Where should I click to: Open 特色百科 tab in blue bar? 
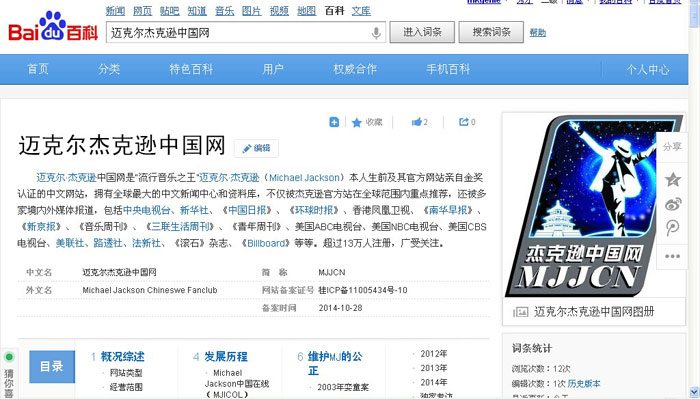[191, 69]
